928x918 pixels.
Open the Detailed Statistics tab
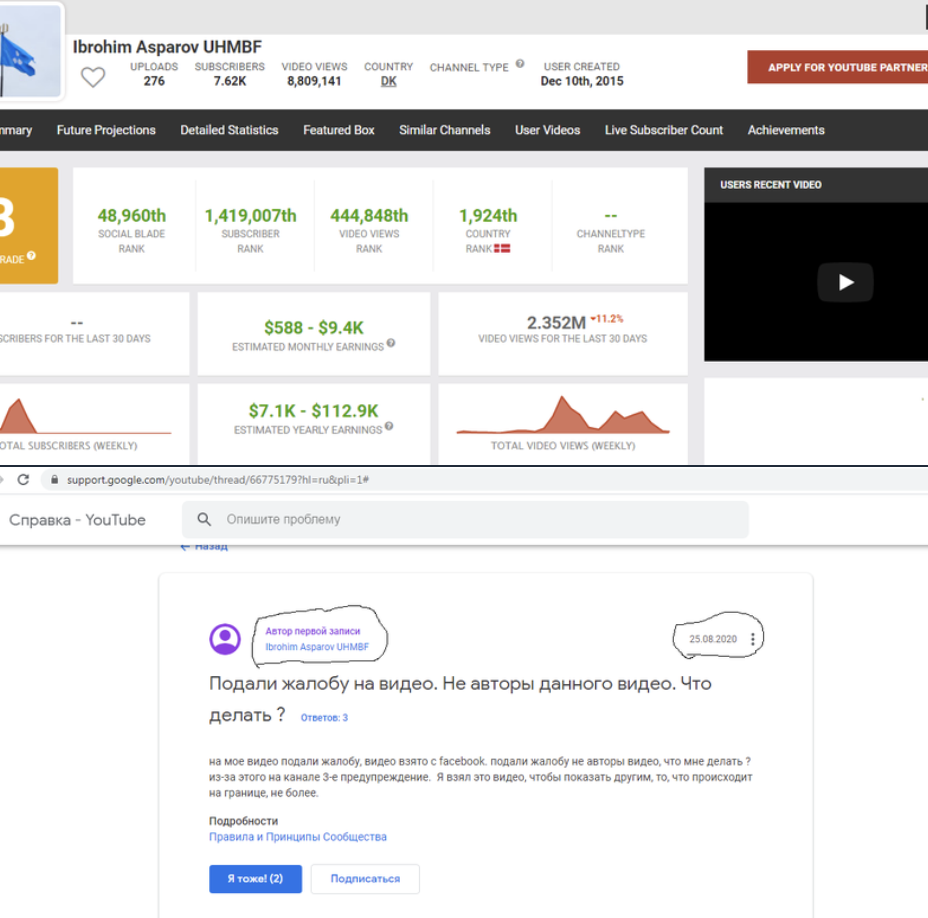pos(229,130)
